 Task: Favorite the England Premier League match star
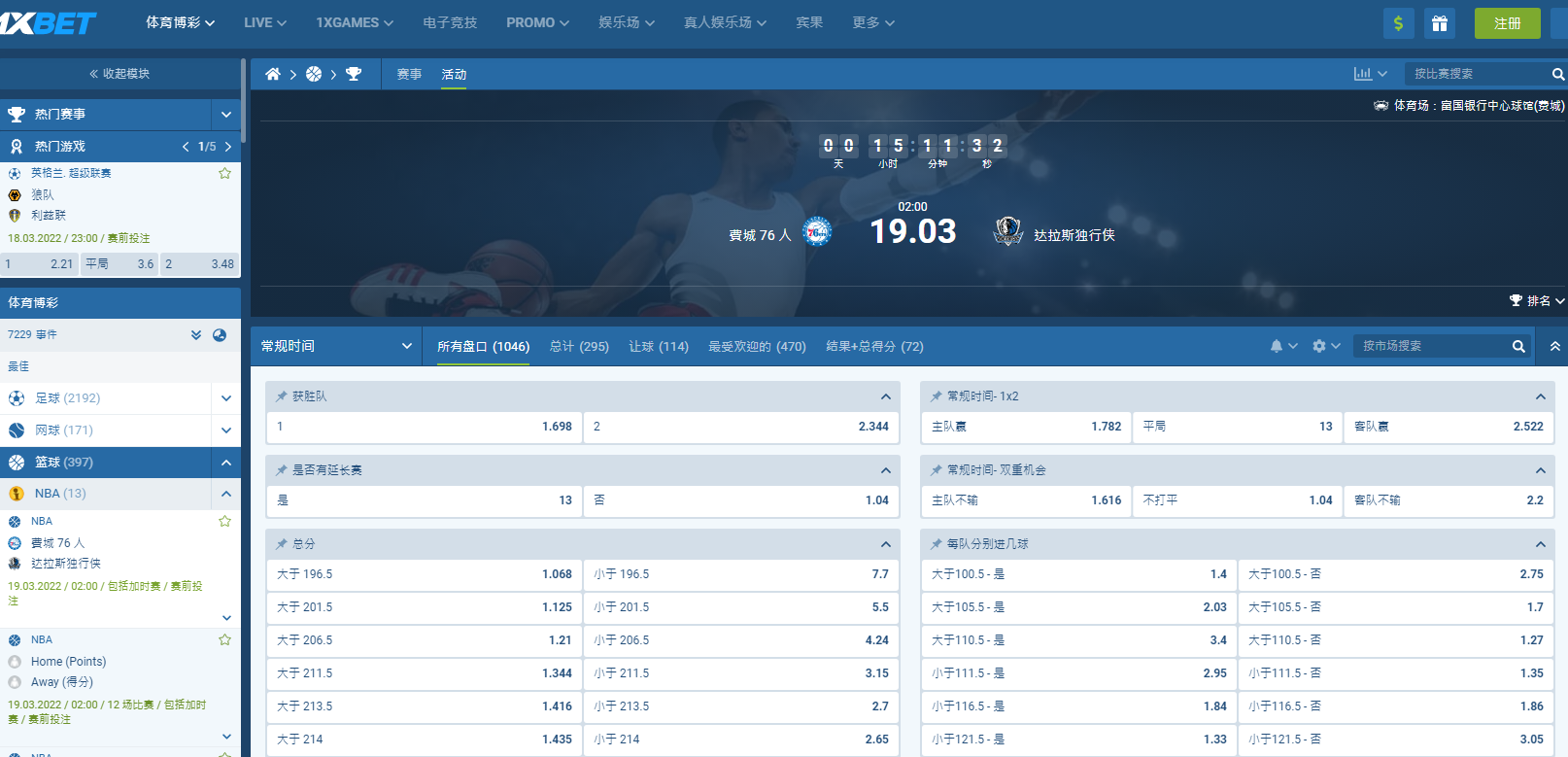(224, 173)
